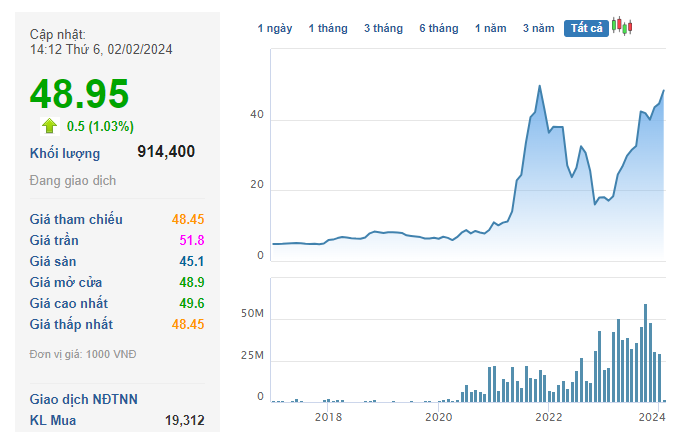The width and height of the screenshot is (681, 432).
Task: Click the KL Mua value 19,312
Action: click(x=185, y=420)
